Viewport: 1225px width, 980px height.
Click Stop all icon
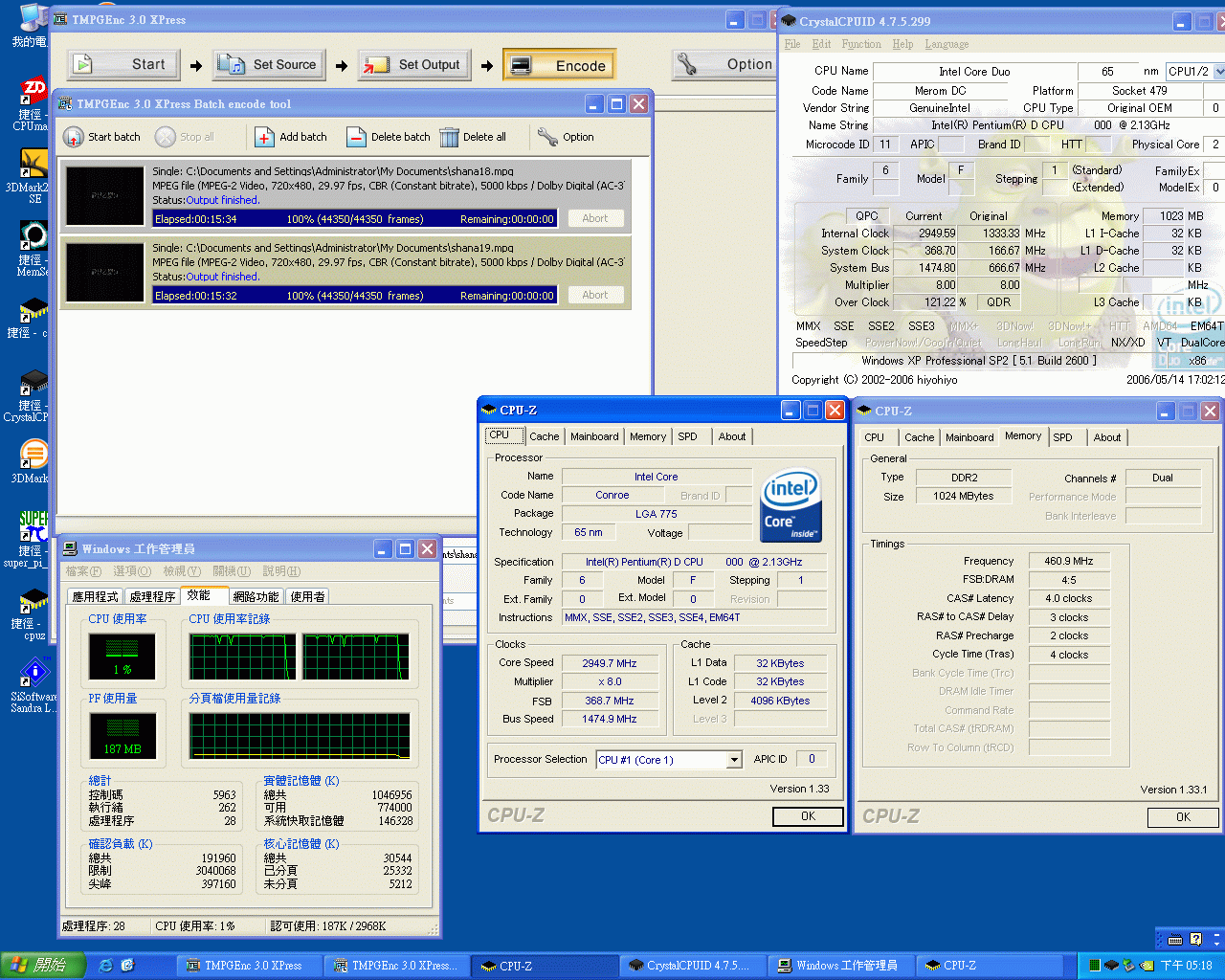click(x=166, y=137)
